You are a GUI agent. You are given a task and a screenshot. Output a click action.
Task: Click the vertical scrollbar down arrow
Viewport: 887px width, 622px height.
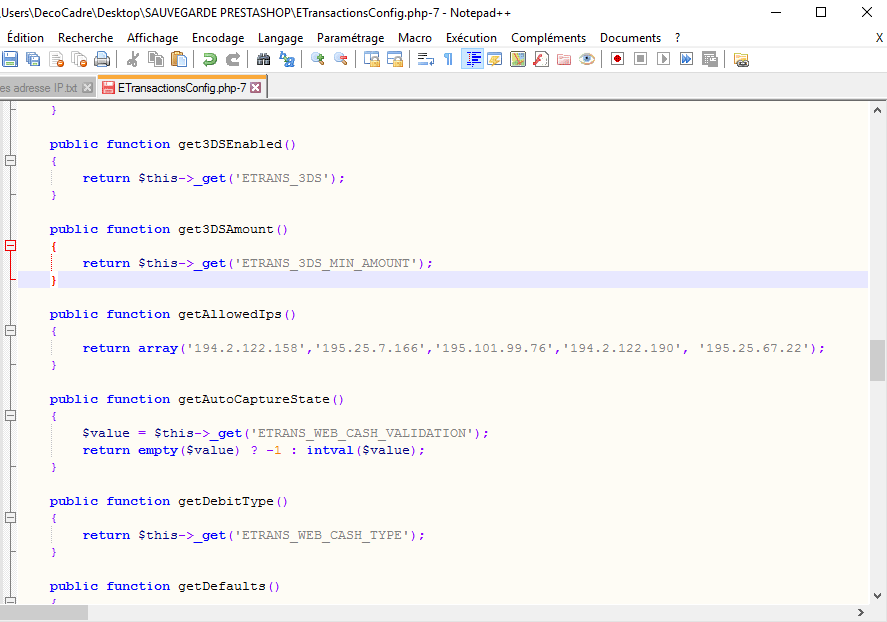[877, 596]
